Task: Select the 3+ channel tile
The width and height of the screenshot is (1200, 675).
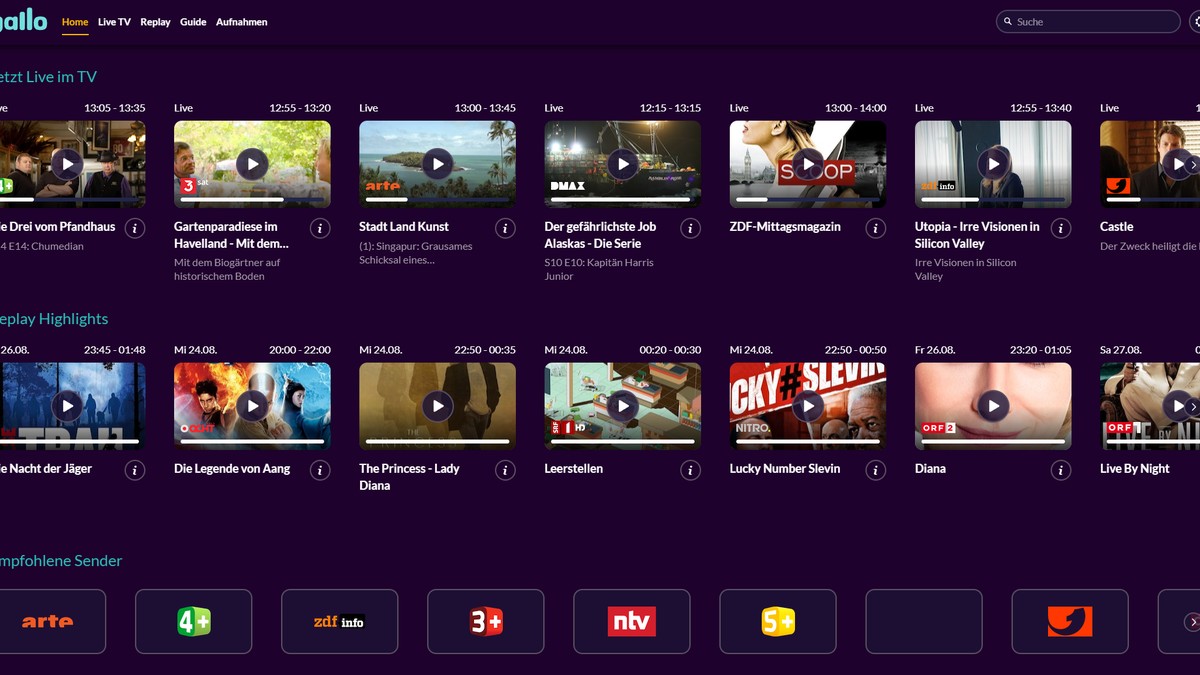Action: (x=485, y=621)
